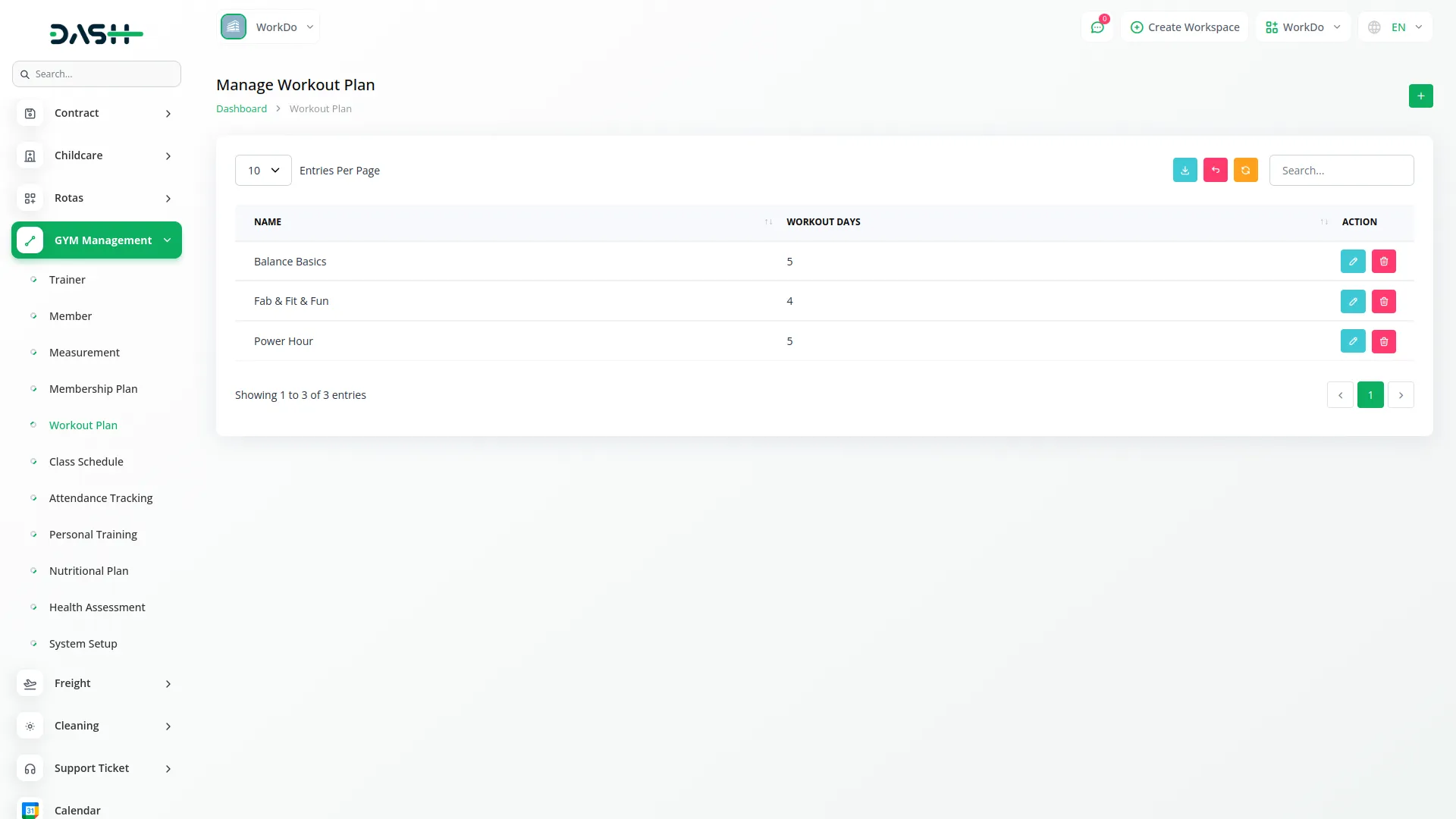This screenshot has height=819, width=1456.
Task: Open the entries per page dropdown
Action: tap(263, 171)
